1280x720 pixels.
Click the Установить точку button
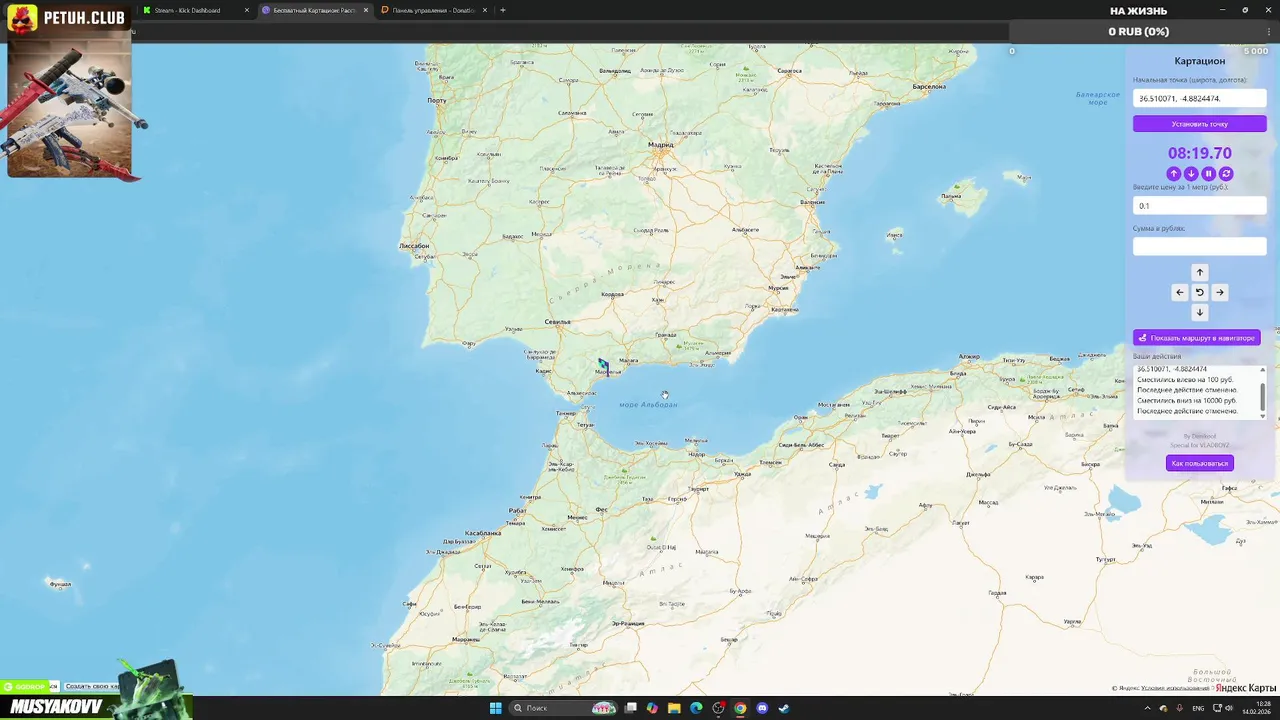click(x=1200, y=124)
